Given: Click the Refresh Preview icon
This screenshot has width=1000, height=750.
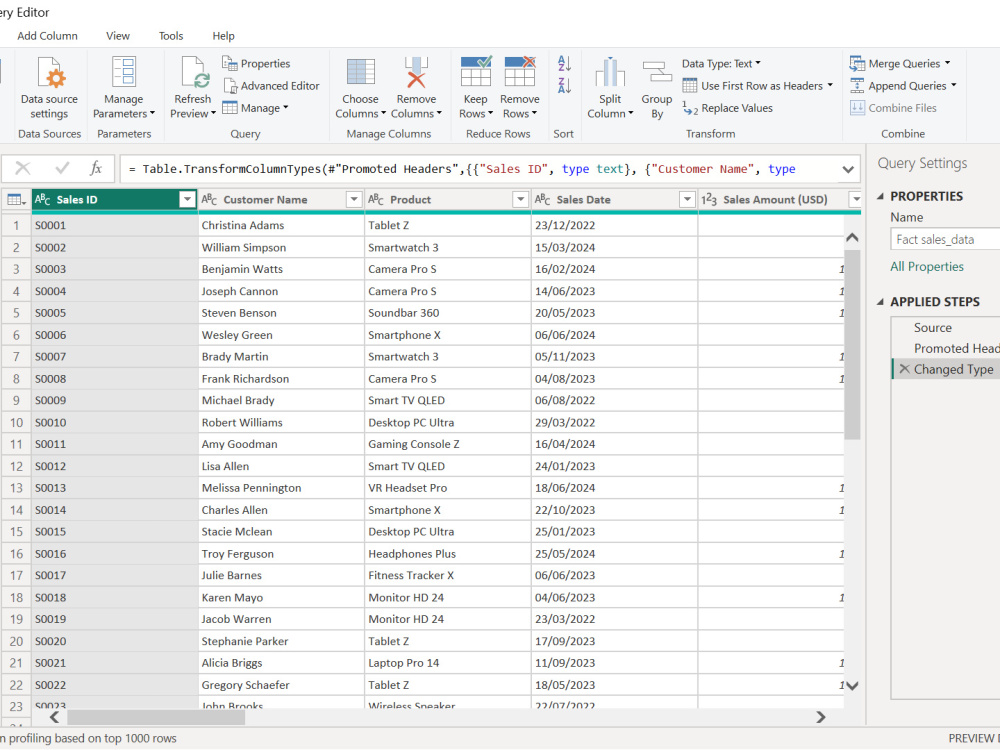Looking at the screenshot, I should 195,72.
